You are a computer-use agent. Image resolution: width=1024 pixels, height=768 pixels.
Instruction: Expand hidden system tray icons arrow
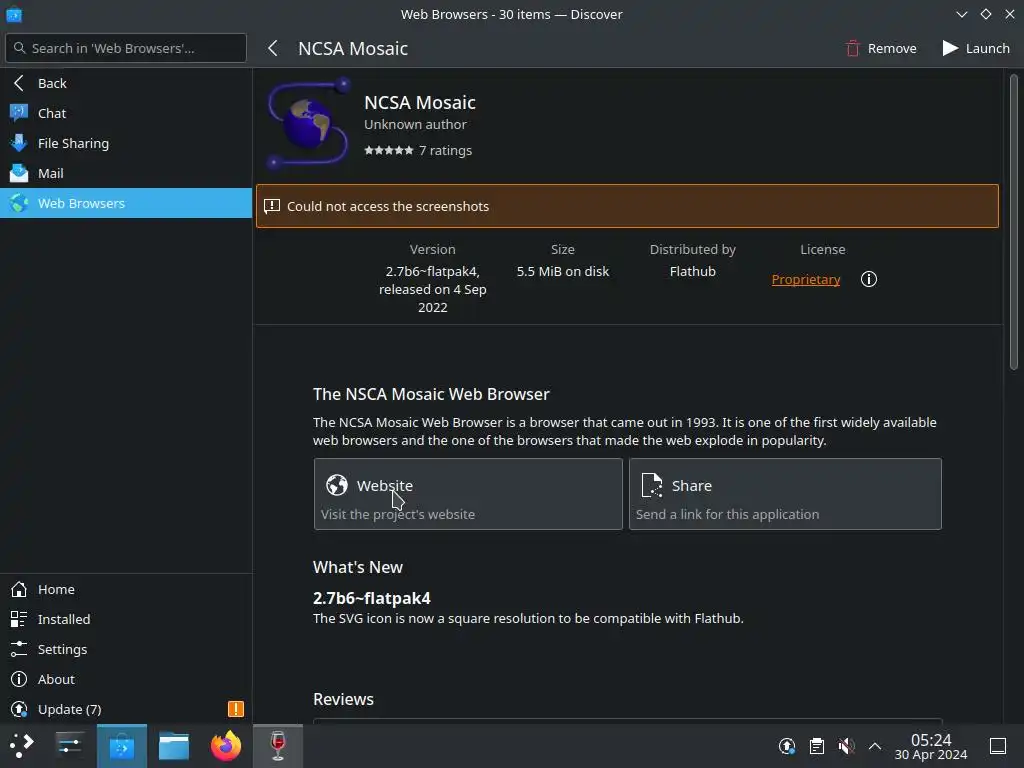tap(875, 746)
